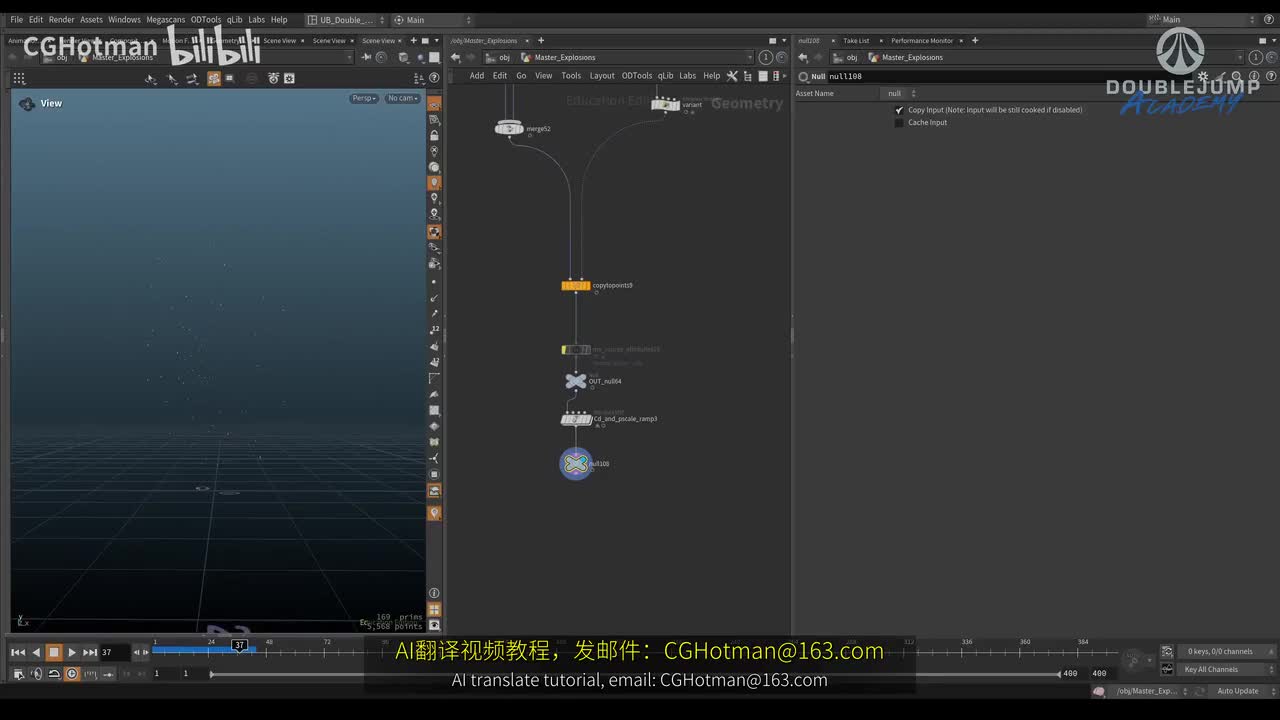Open the Persp viewport dropdown

[x=364, y=98]
